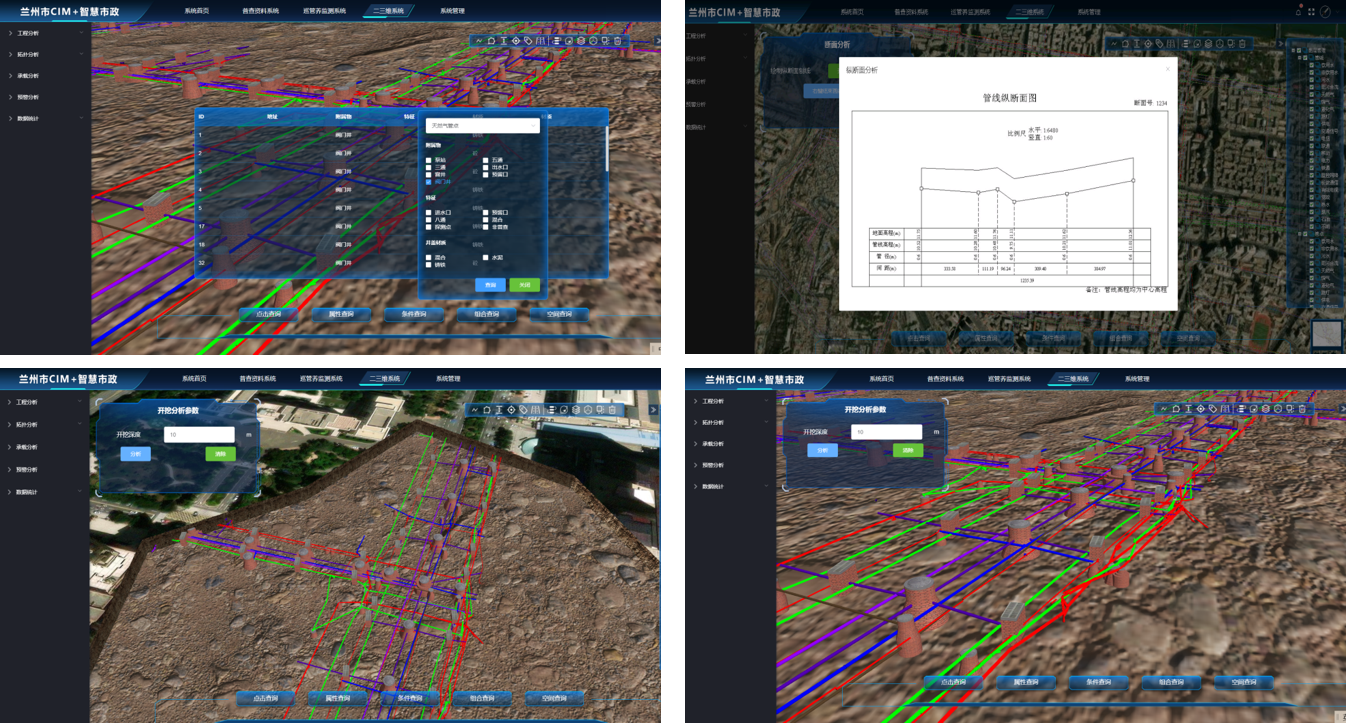Click green 清除 button in bottom-left excavation panel
1346x723 pixels.
(220, 454)
